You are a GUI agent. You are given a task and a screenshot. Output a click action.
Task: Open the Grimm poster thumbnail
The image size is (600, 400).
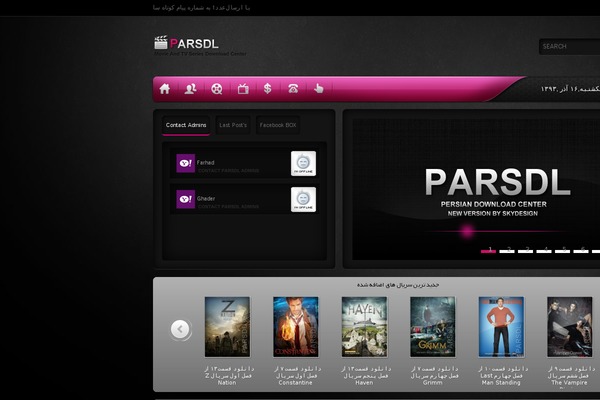(433, 327)
